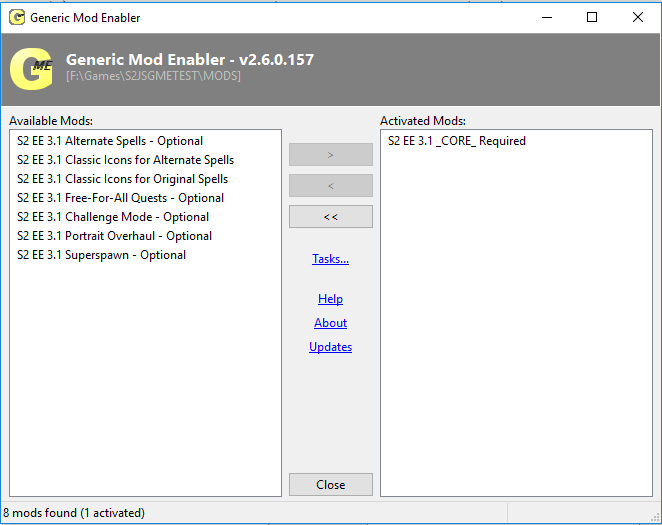
Task: Click the Generic Mod Enabler title bar icon
Action: click(x=17, y=17)
